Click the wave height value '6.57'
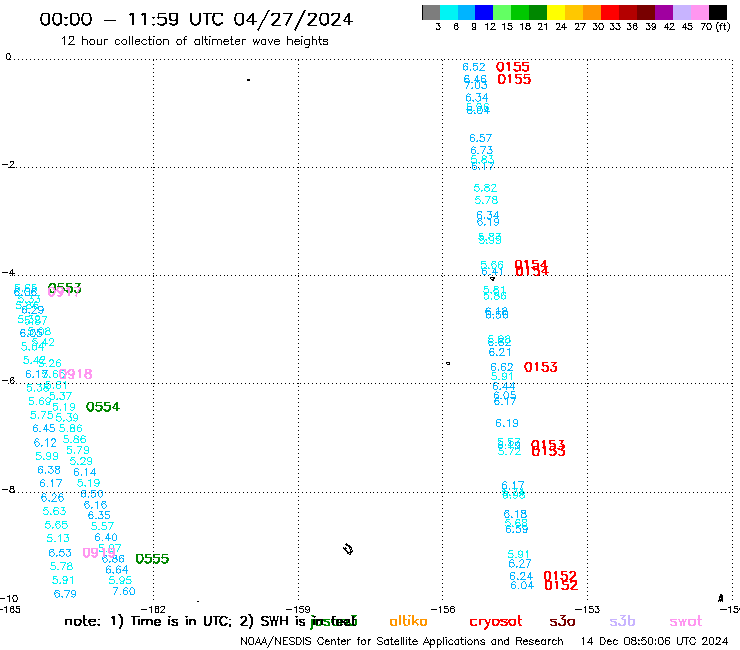This screenshot has height=650, width=740. click(480, 138)
